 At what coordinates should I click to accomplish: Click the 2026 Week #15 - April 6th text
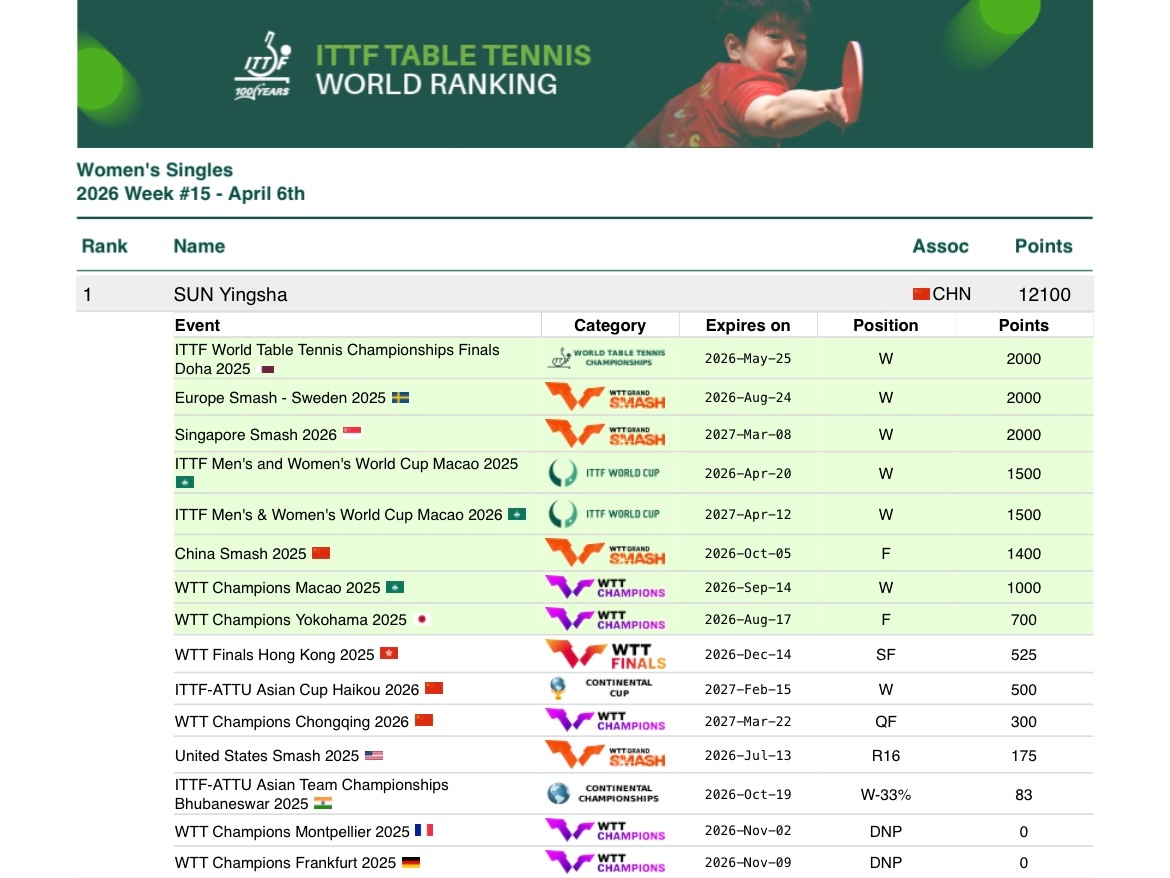[x=190, y=194]
